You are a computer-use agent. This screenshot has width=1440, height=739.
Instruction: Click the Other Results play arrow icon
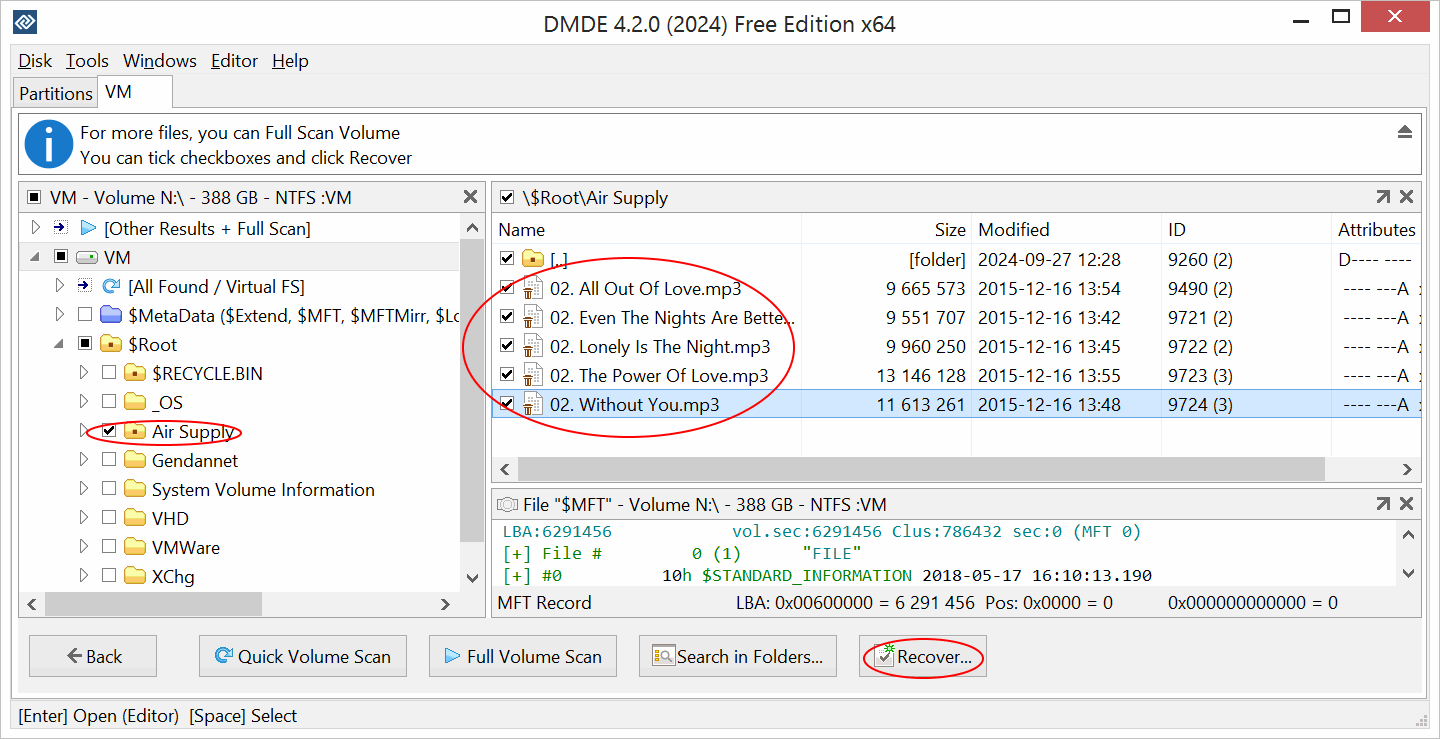click(88, 228)
